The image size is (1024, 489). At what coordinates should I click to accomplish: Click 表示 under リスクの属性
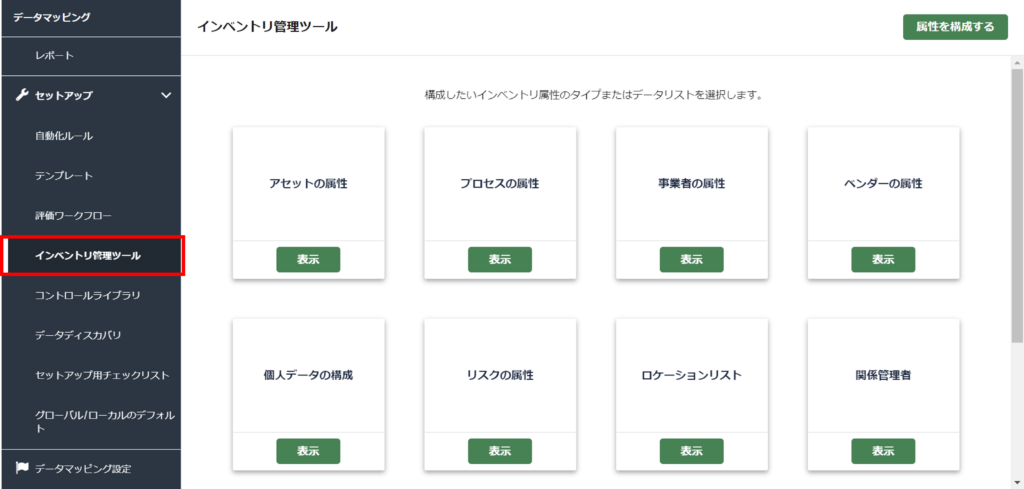tap(500, 451)
